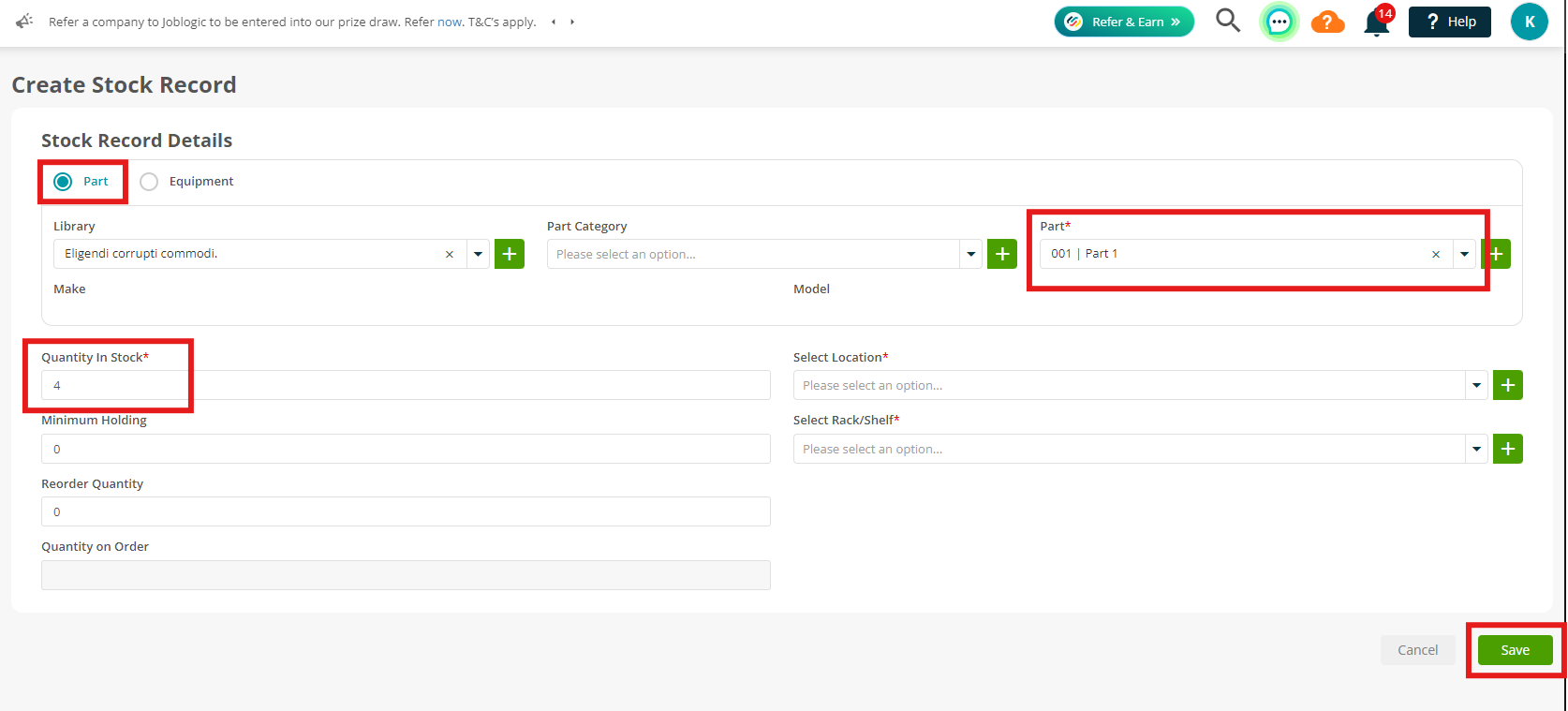Viewport: 1568px width, 711px height.
Task: Add new Rack/Shelf with green plus
Action: click(x=1508, y=449)
